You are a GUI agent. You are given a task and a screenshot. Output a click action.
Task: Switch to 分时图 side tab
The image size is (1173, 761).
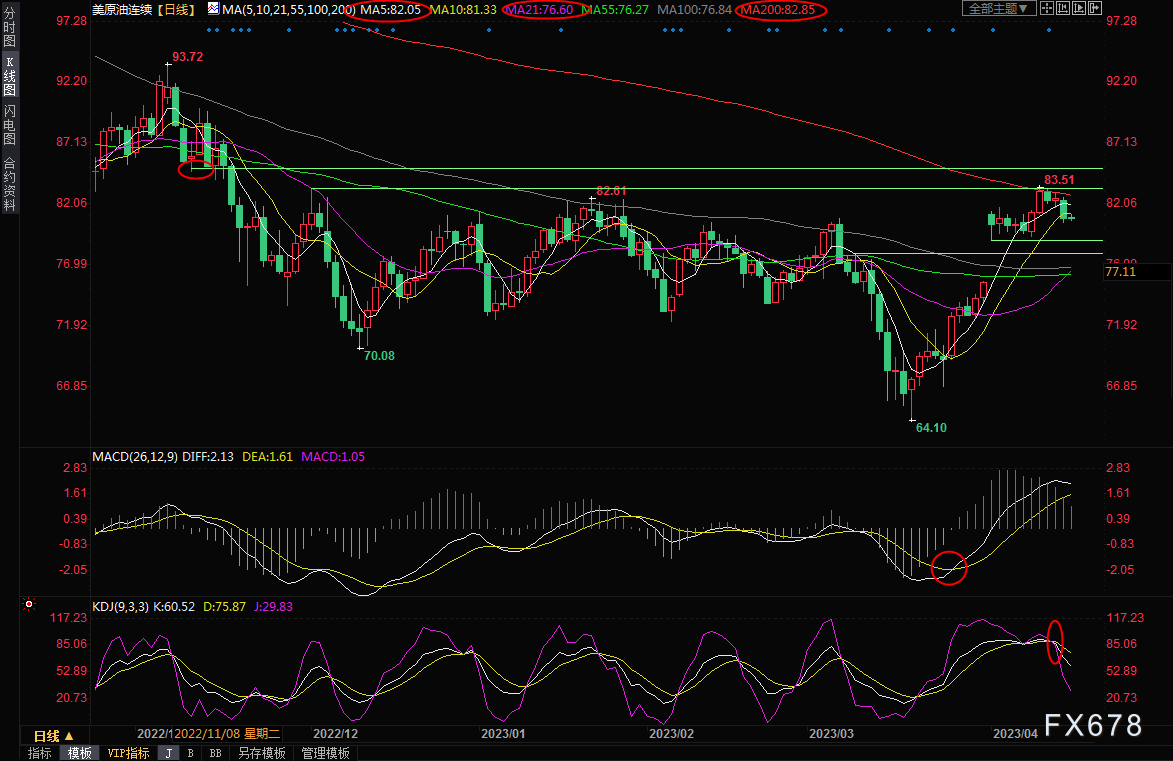pos(9,28)
